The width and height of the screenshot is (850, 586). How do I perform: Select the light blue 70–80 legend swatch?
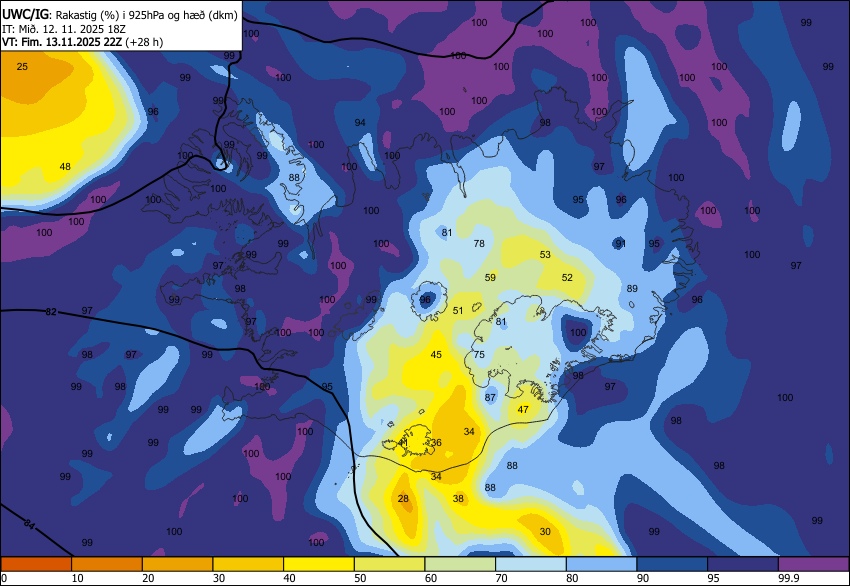coord(531,564)
